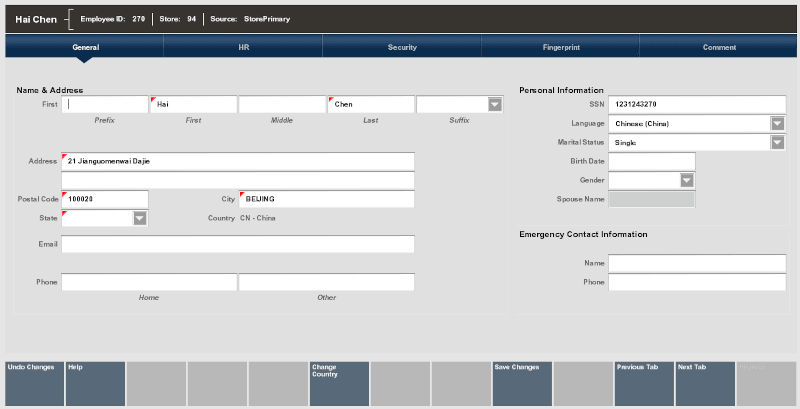The width and height of the screenshot is (800, 409).
Task: Click Undo Changes button
Action: coord(35,384)
